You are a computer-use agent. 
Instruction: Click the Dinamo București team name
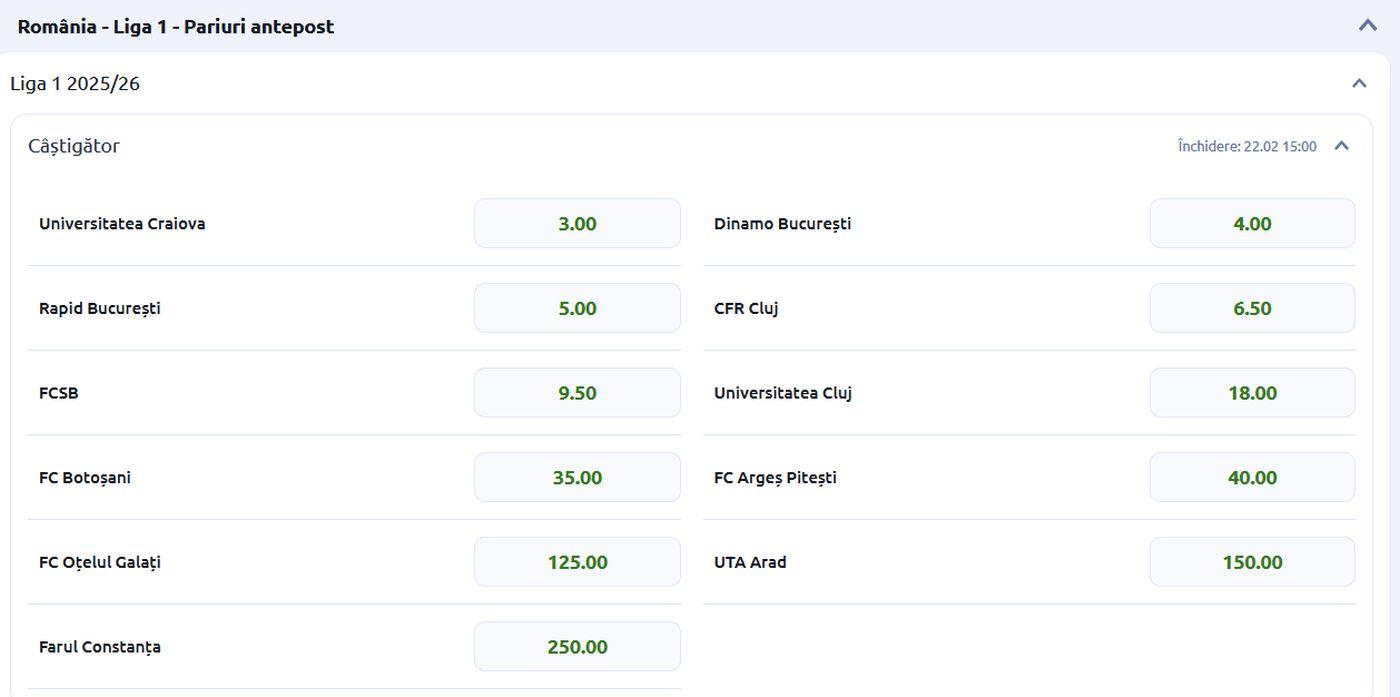(782, 223)
